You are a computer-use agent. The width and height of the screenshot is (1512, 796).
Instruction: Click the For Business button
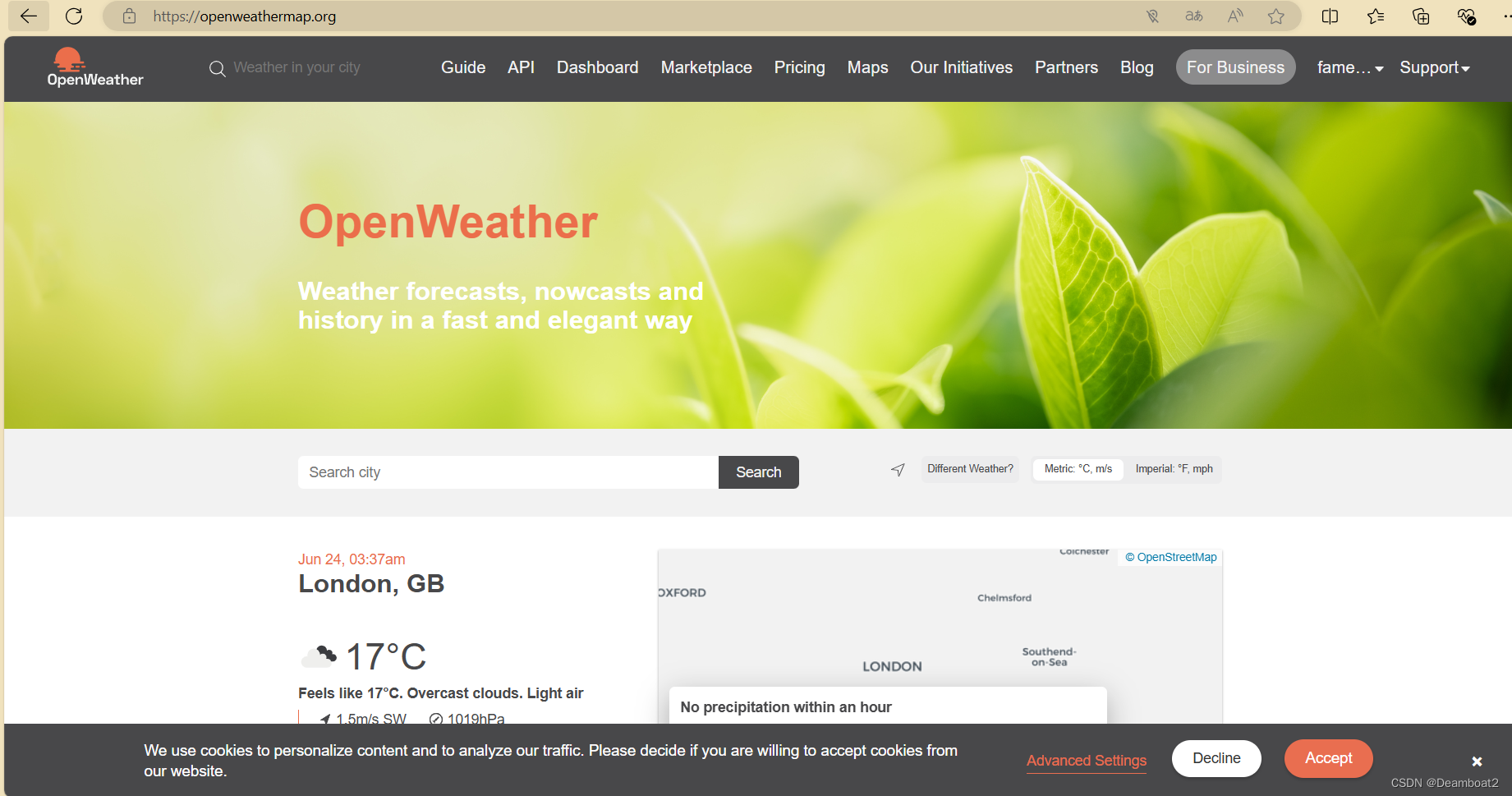pyautogui.click(x=1235, y=67)
